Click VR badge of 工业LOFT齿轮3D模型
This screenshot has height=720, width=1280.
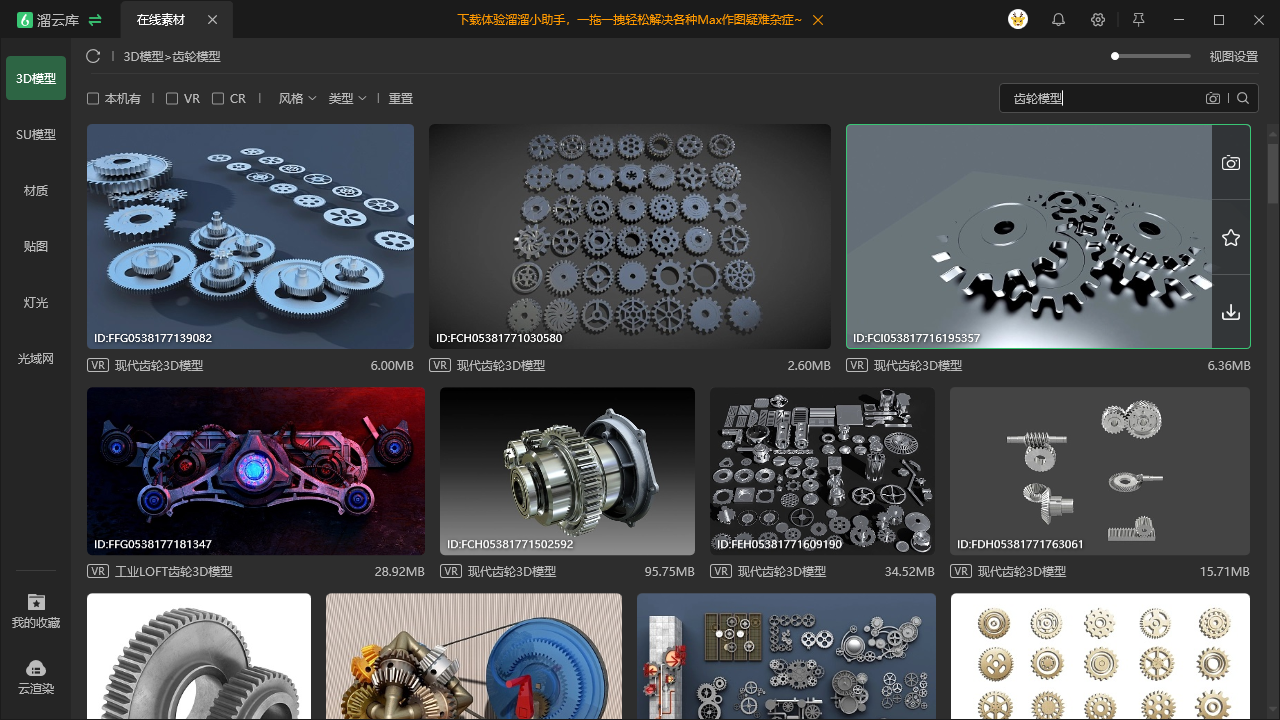(98, 572)
